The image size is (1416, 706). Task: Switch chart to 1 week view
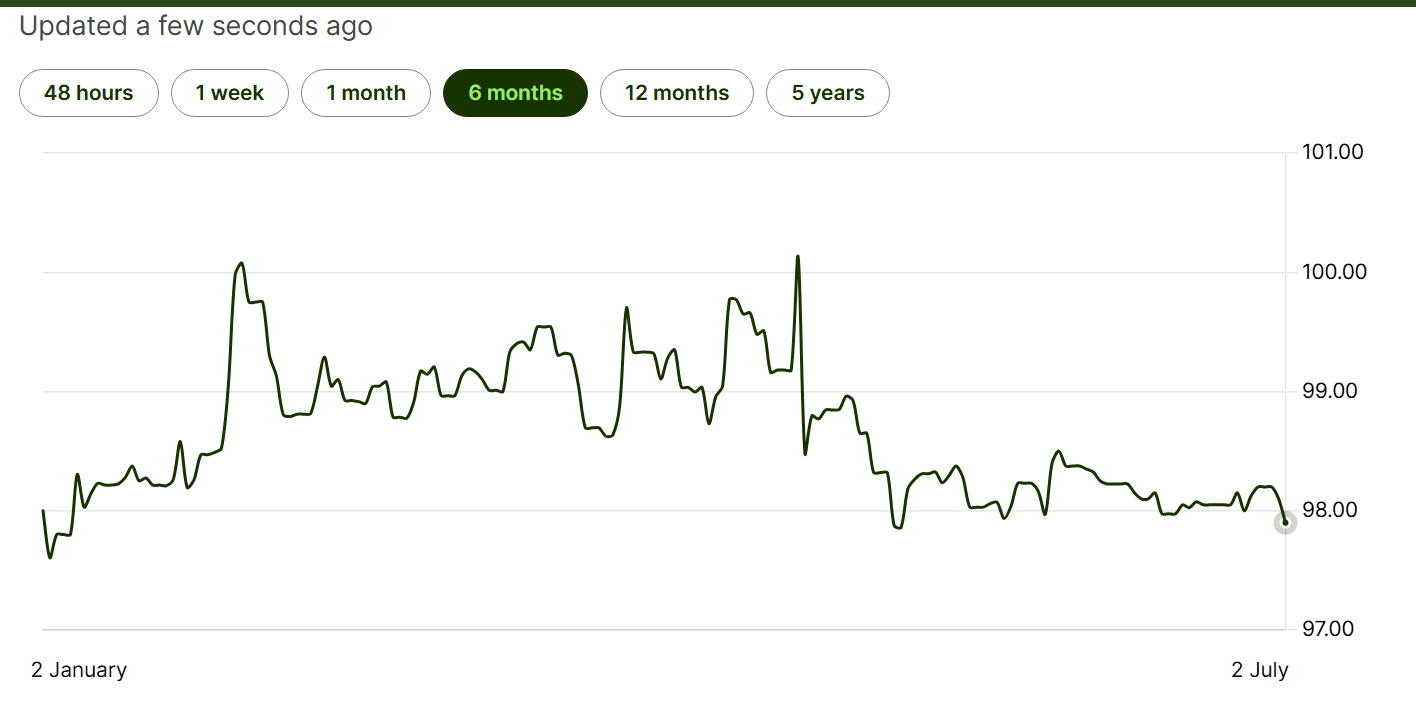pos(230,93)
